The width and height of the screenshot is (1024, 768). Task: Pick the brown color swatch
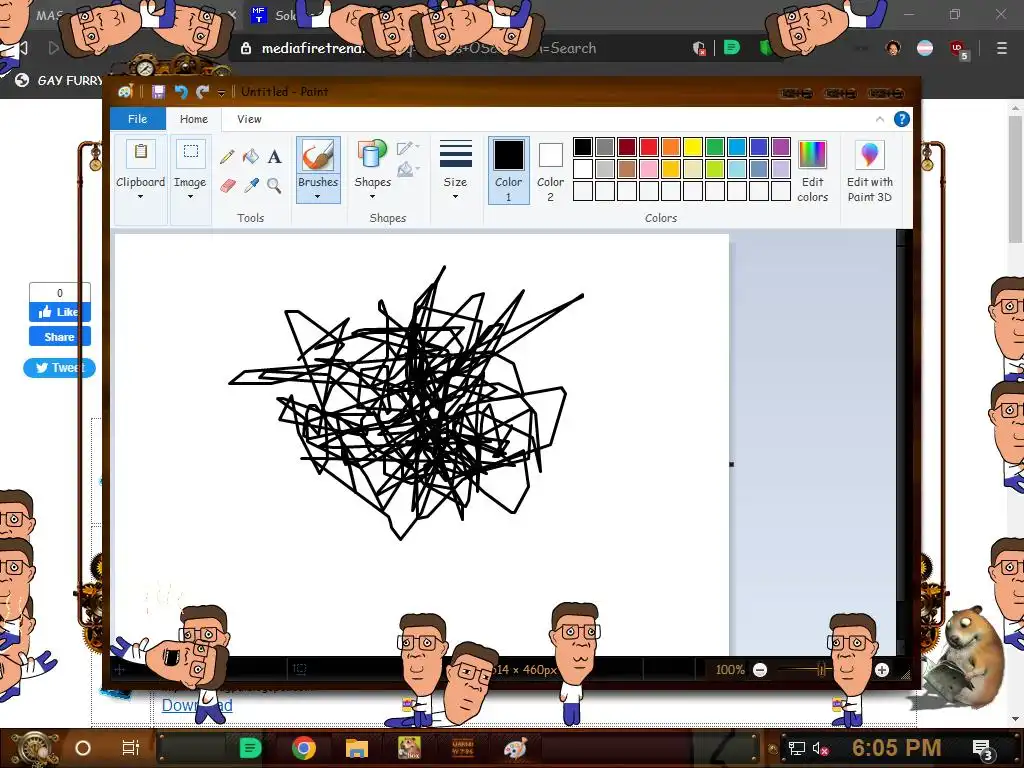click(x=627, y=169)
